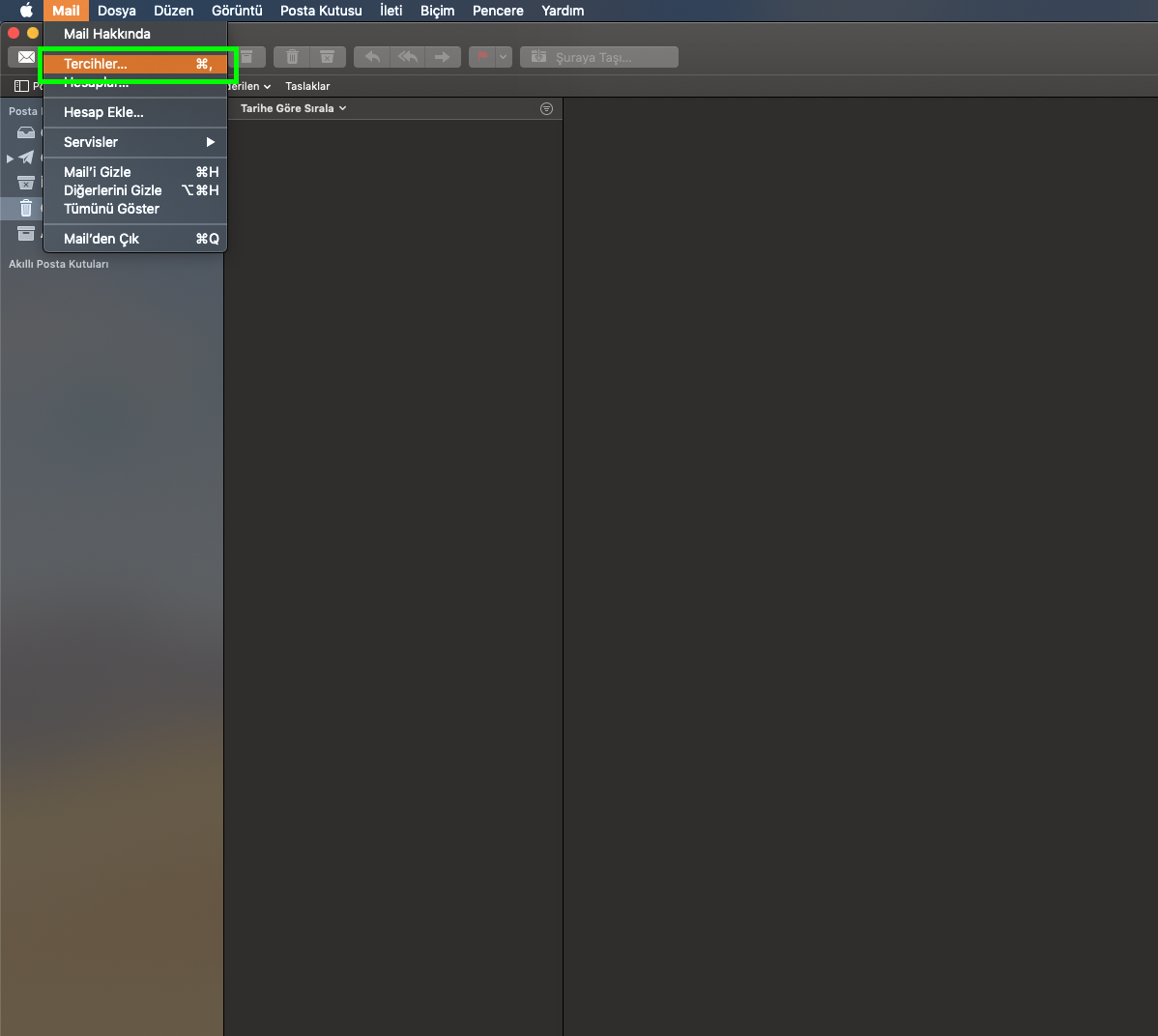Click Mail'den Çık to quit Mail

point(102,239)
